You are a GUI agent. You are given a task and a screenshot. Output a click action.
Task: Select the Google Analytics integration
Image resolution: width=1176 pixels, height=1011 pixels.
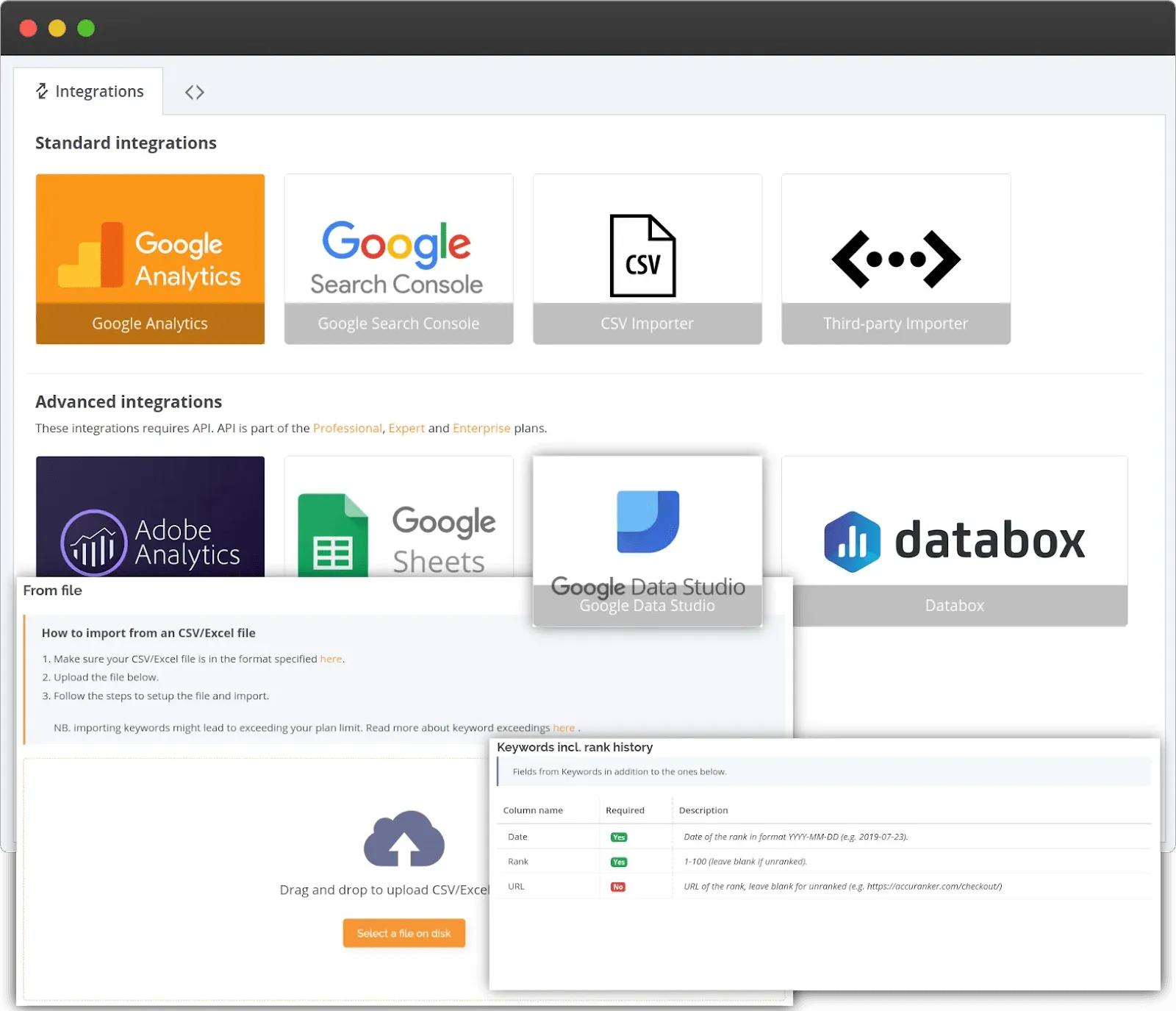(149, 259)
